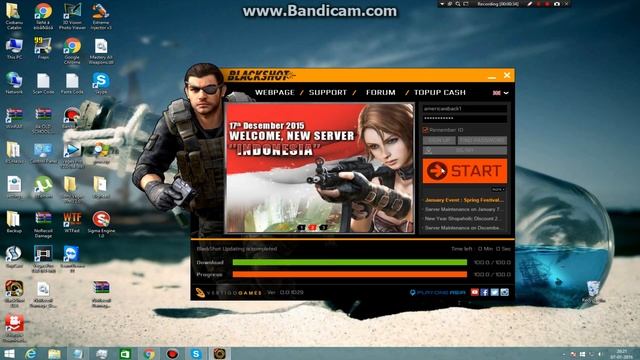Open the TOPUP CASH menu link
Screen dimensions: 640x360
(x=440, y=93)
